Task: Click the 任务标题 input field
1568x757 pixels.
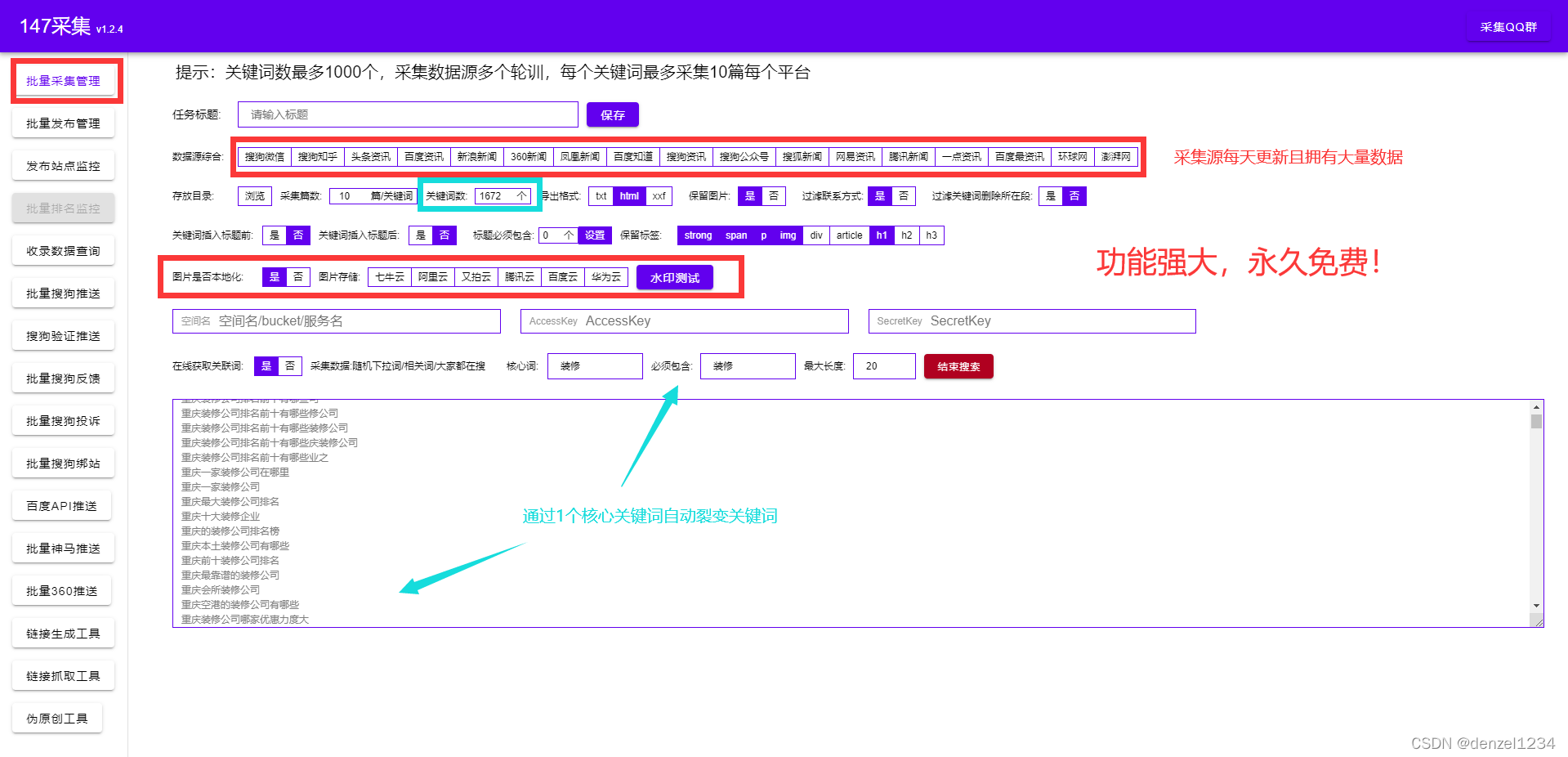Action: (x=407, y=114)
